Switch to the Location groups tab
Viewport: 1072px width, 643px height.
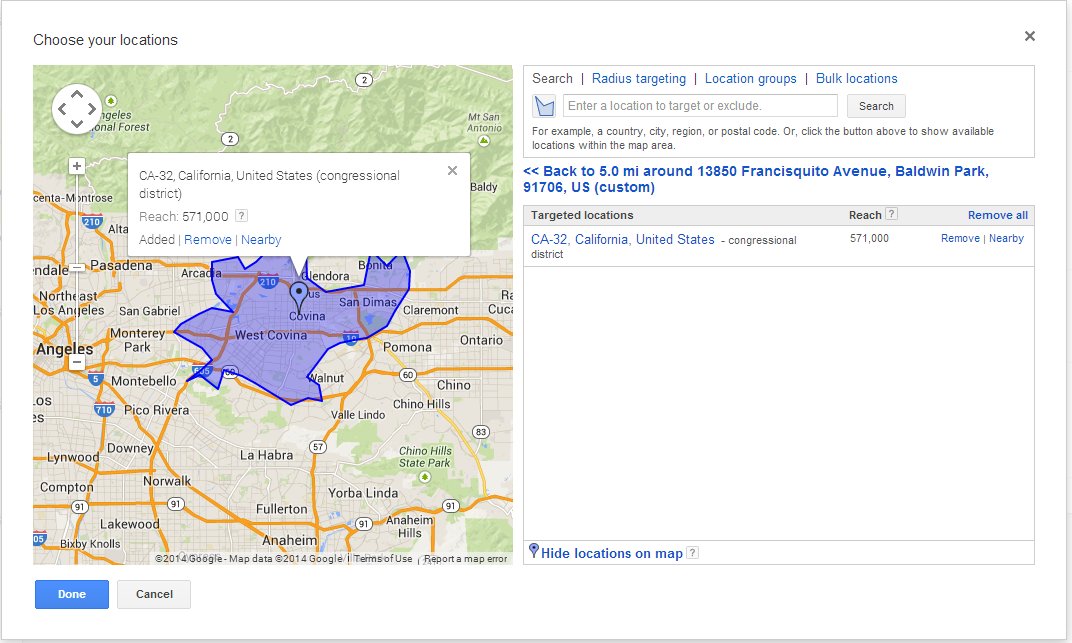[750, 79]
